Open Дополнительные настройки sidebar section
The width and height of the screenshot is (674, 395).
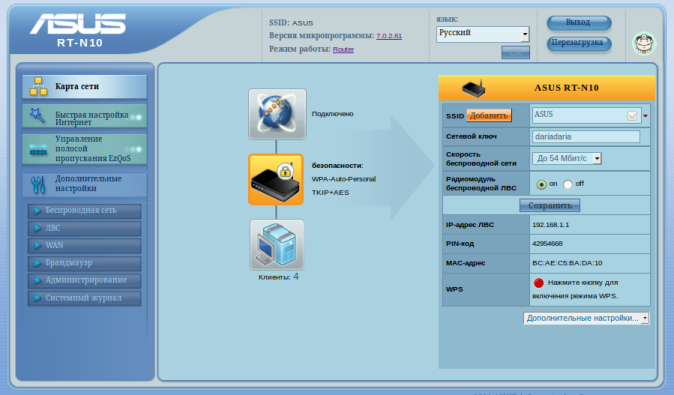tap(85, 184)
